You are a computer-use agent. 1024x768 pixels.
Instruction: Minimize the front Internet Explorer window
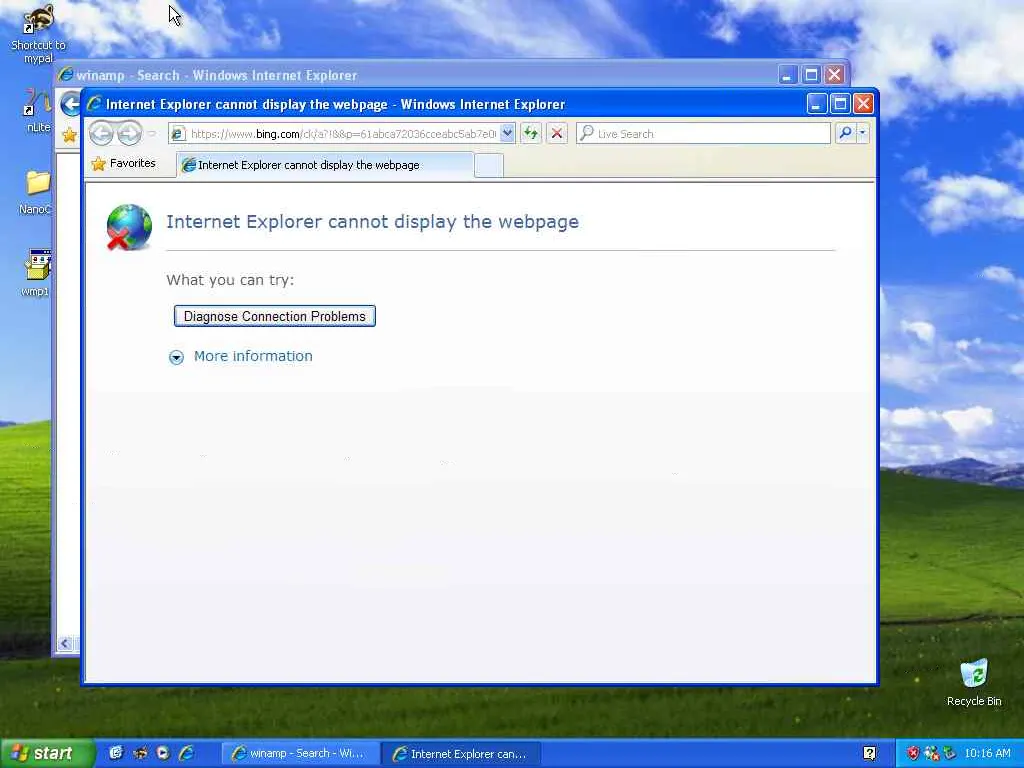coord(816,104)
